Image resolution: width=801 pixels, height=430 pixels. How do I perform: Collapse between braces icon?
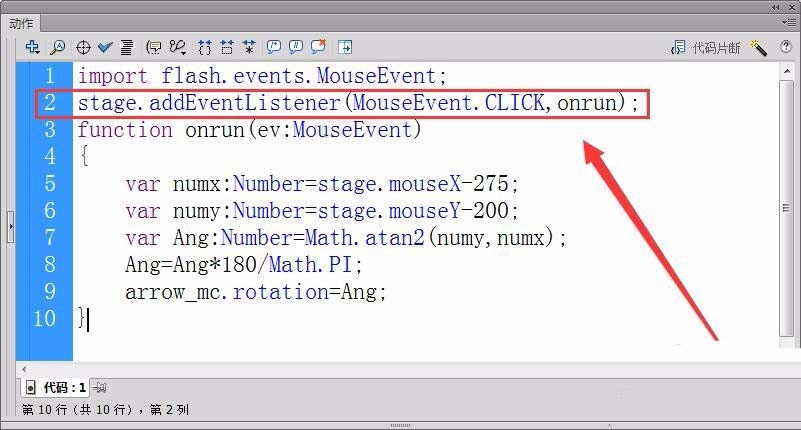(x=204, y=47)
